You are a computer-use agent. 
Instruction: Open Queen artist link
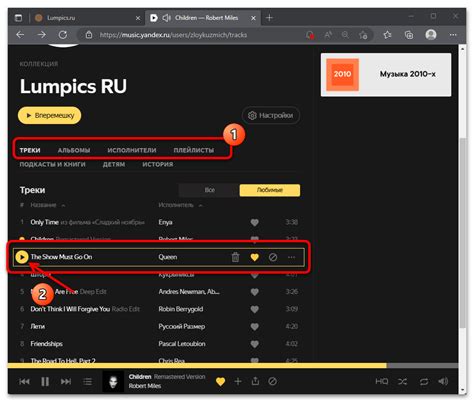click(168, 257)
